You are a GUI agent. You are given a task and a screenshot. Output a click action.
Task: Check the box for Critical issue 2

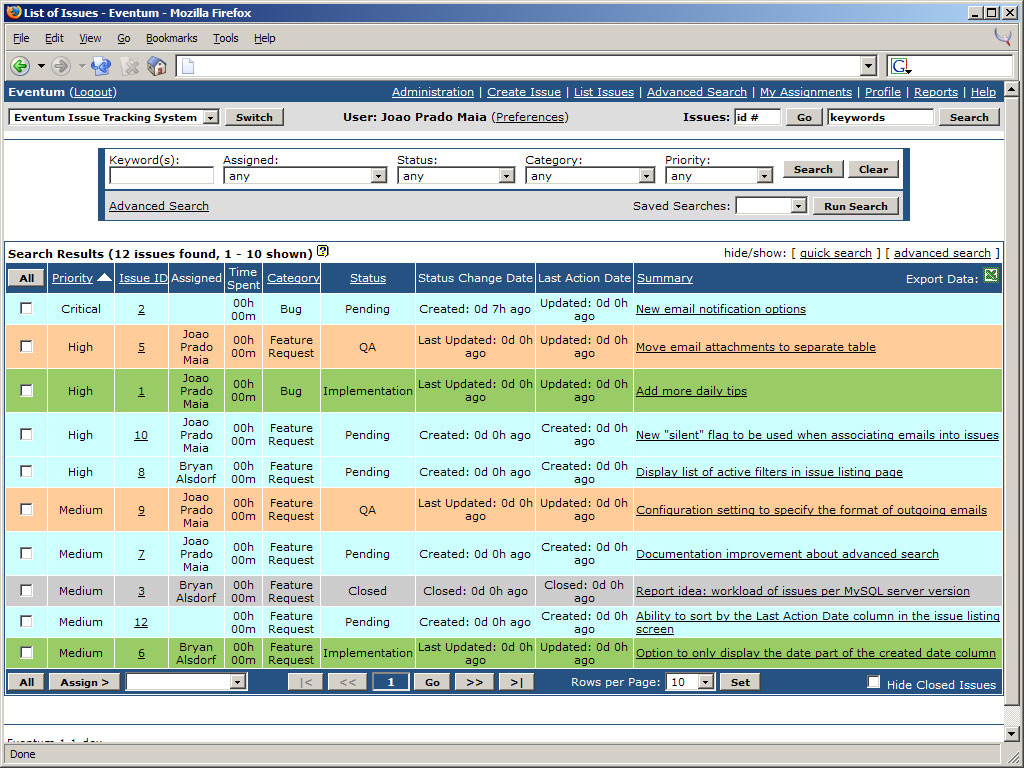[x=26, y=308]
